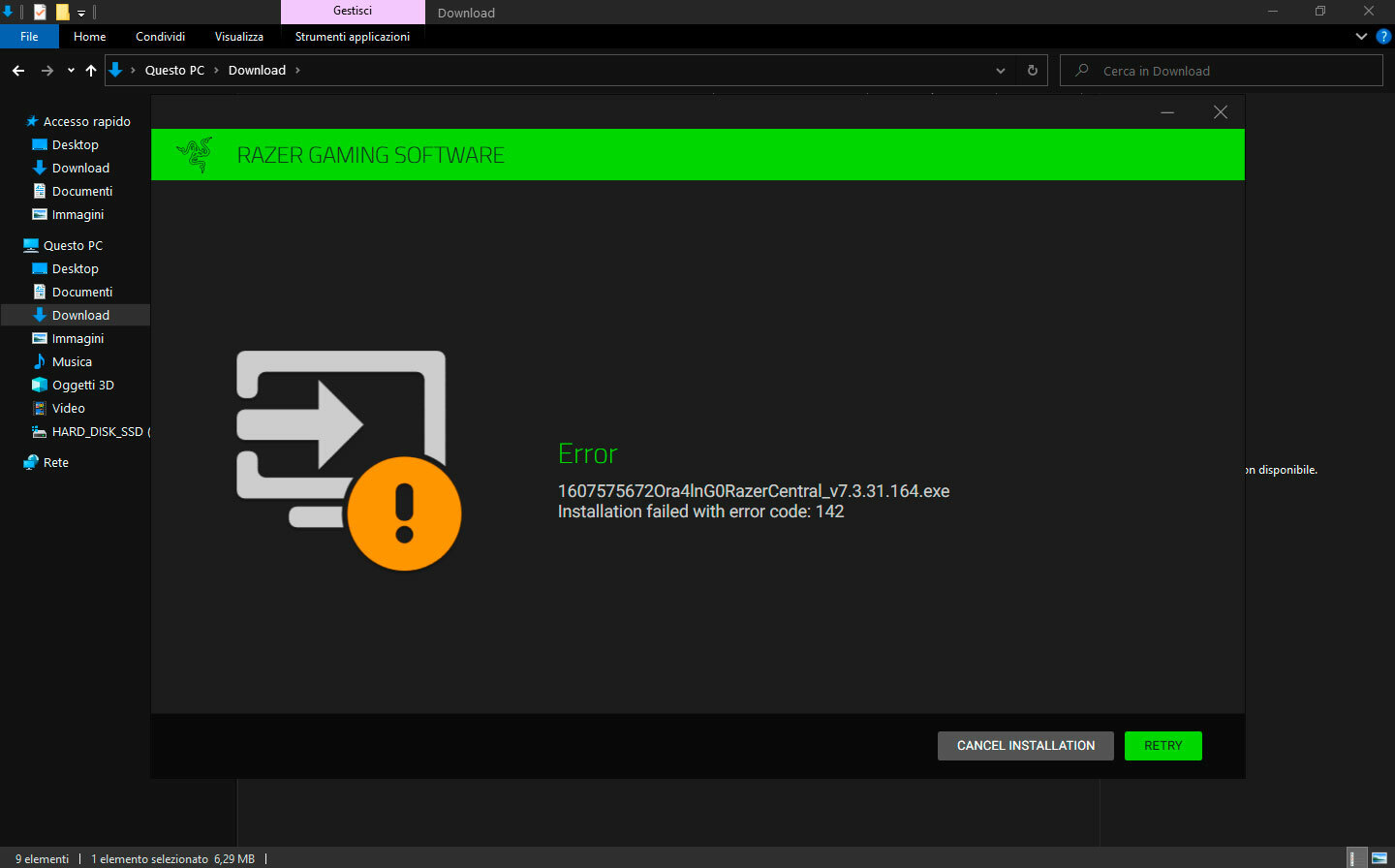Switch to the Home ribbon tab
The width and height of the screenshot is (1395, 868).
click(x=90, y=37)
